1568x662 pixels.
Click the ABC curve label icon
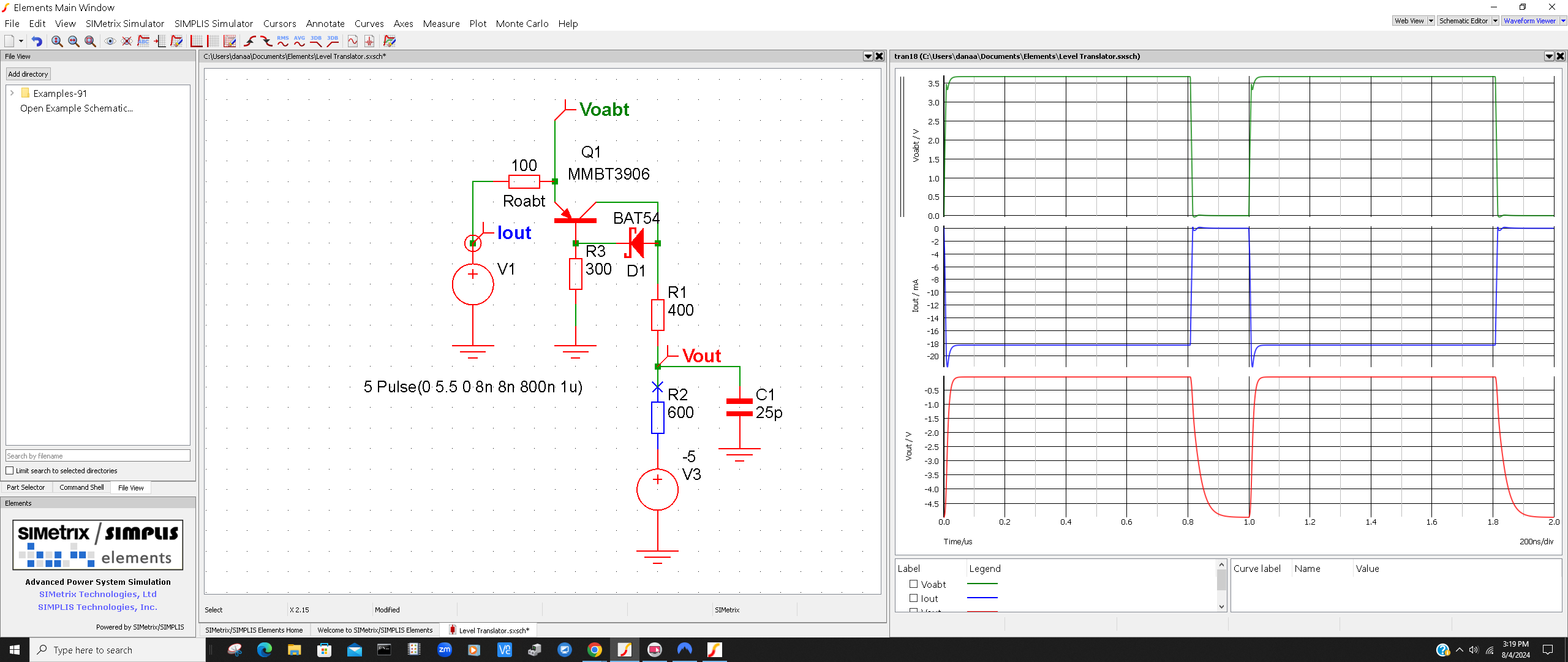143,41
